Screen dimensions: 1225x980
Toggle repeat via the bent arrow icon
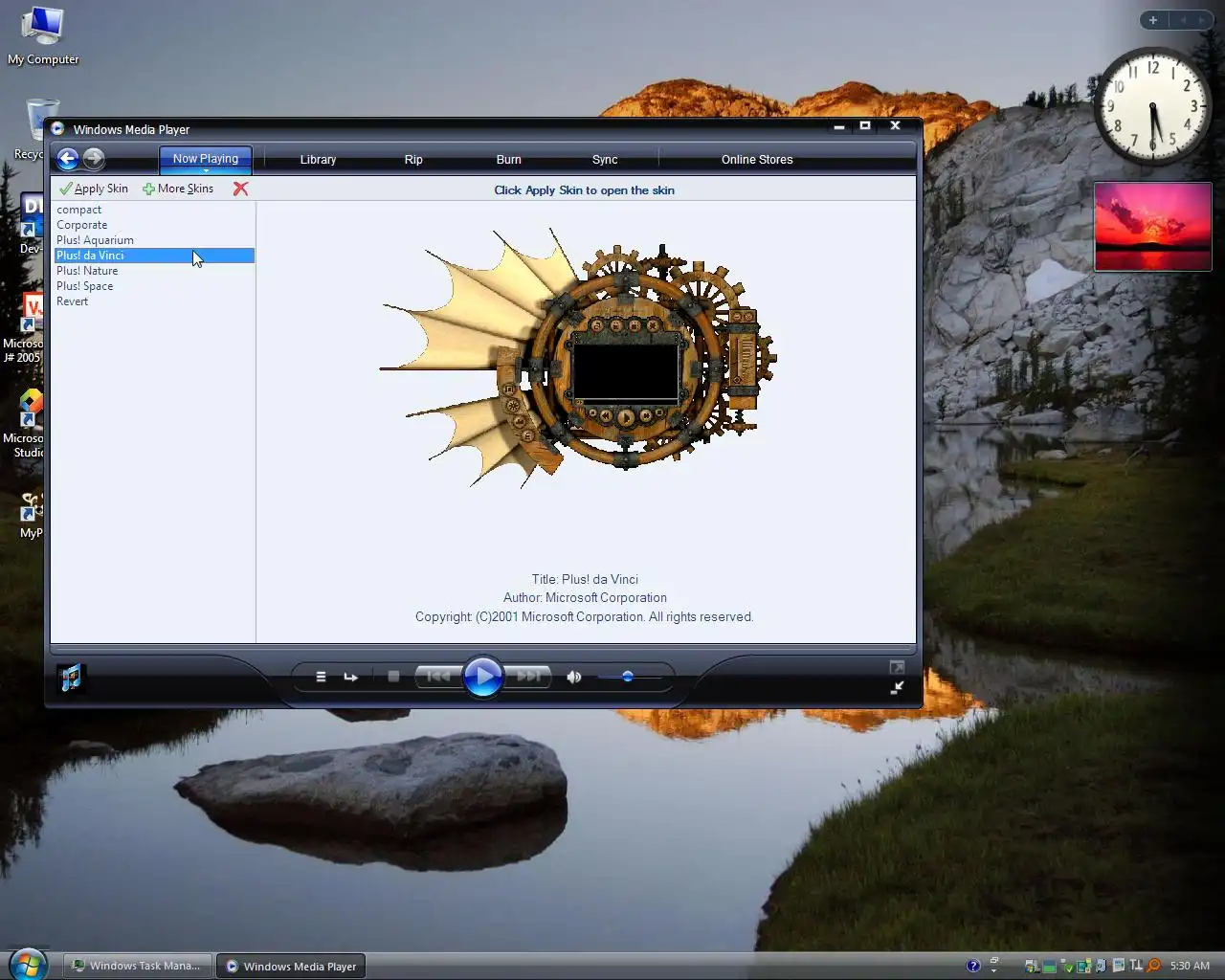350,677
